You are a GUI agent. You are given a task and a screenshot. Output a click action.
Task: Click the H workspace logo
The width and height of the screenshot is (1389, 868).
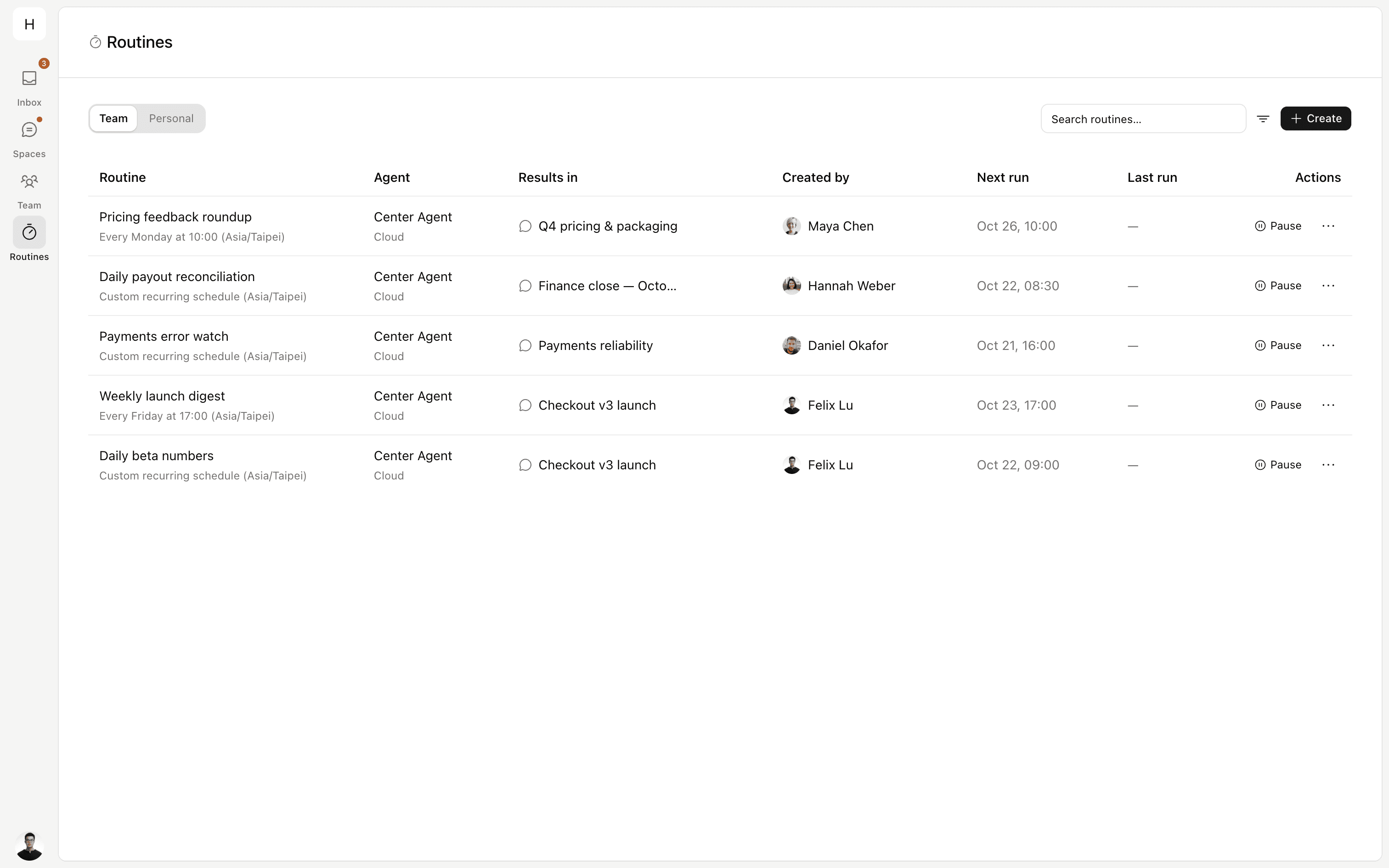(29, 24)
